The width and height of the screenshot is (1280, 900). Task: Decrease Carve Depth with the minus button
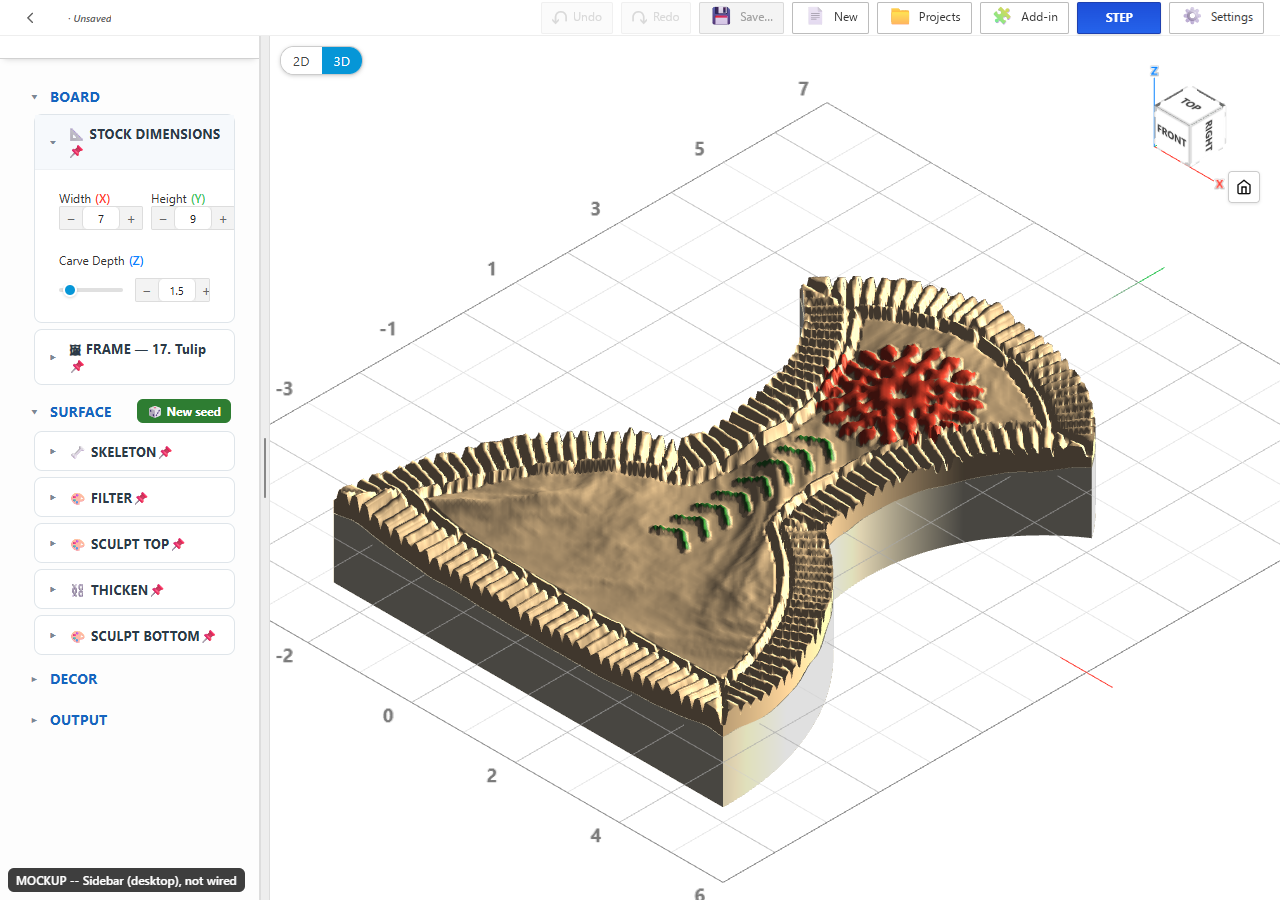click(146, 291)
